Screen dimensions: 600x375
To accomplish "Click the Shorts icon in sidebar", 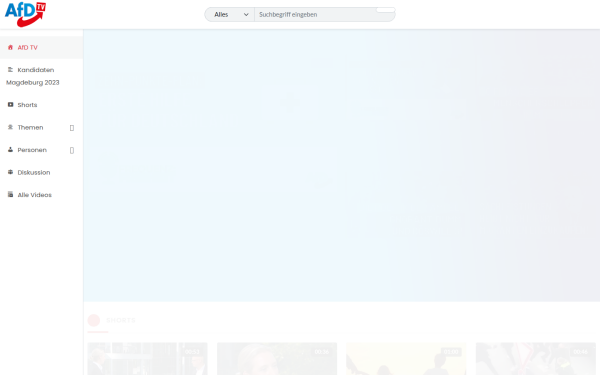I will [10, 104].
